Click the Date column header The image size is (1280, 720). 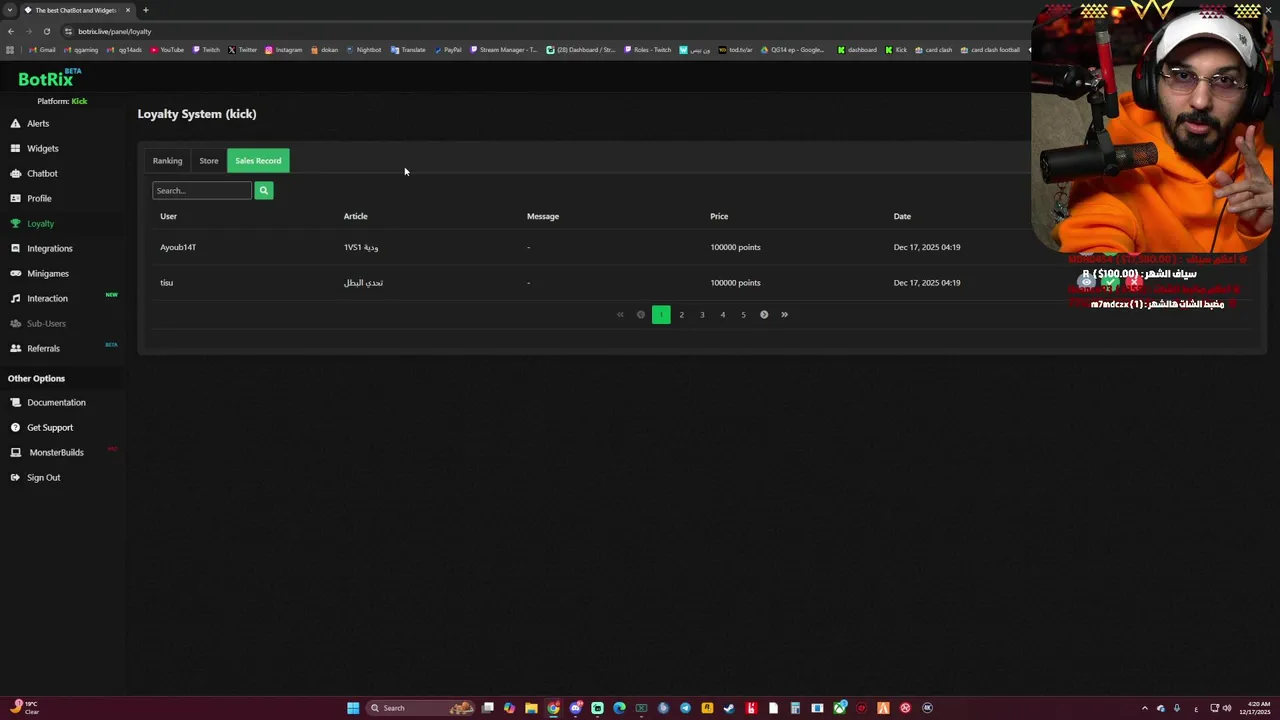902,216
